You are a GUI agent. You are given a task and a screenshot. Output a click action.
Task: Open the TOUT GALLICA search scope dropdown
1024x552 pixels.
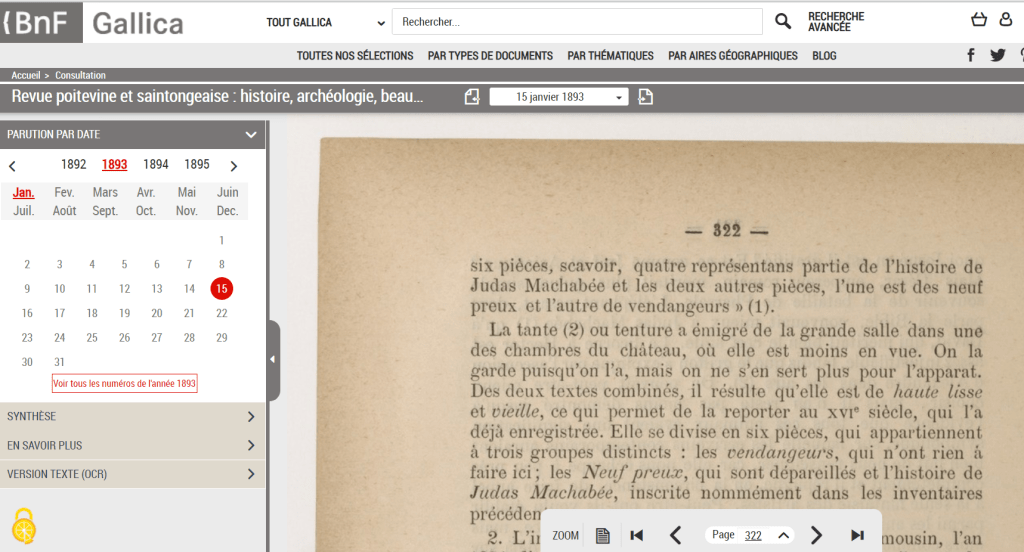pyautogui.click(x=325, y=22)
